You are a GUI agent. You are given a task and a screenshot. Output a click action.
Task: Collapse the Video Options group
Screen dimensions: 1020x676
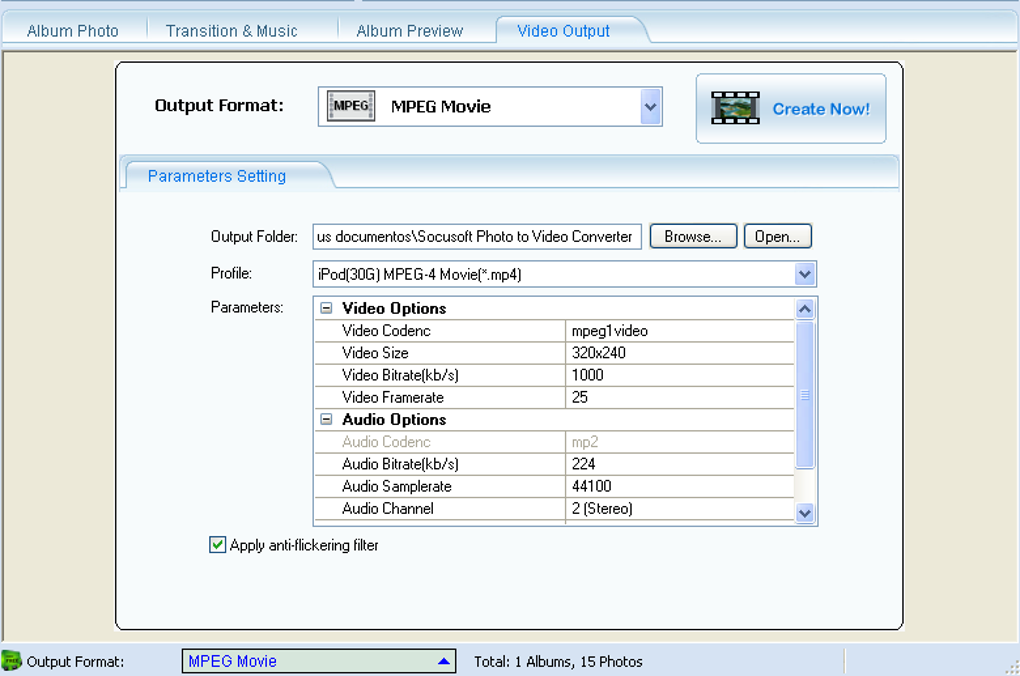click(326, 309)
